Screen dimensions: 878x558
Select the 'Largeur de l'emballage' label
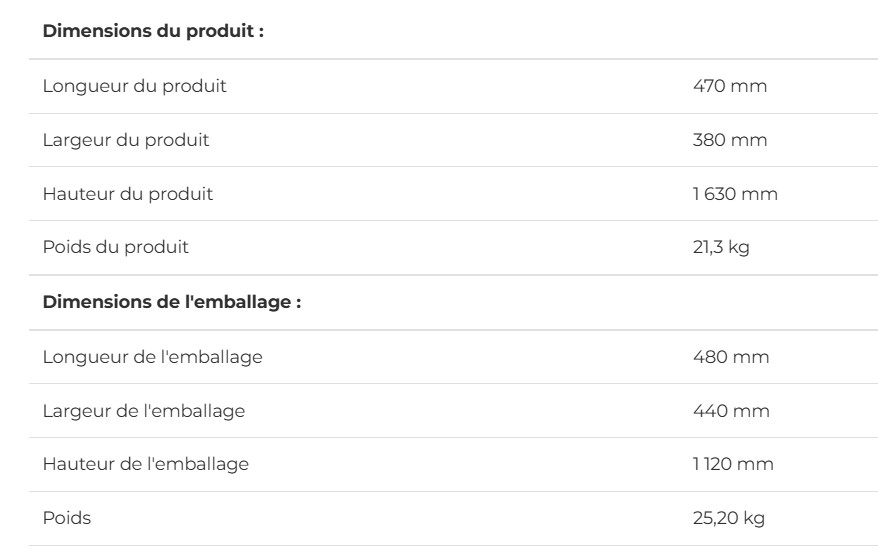[143, 410]
